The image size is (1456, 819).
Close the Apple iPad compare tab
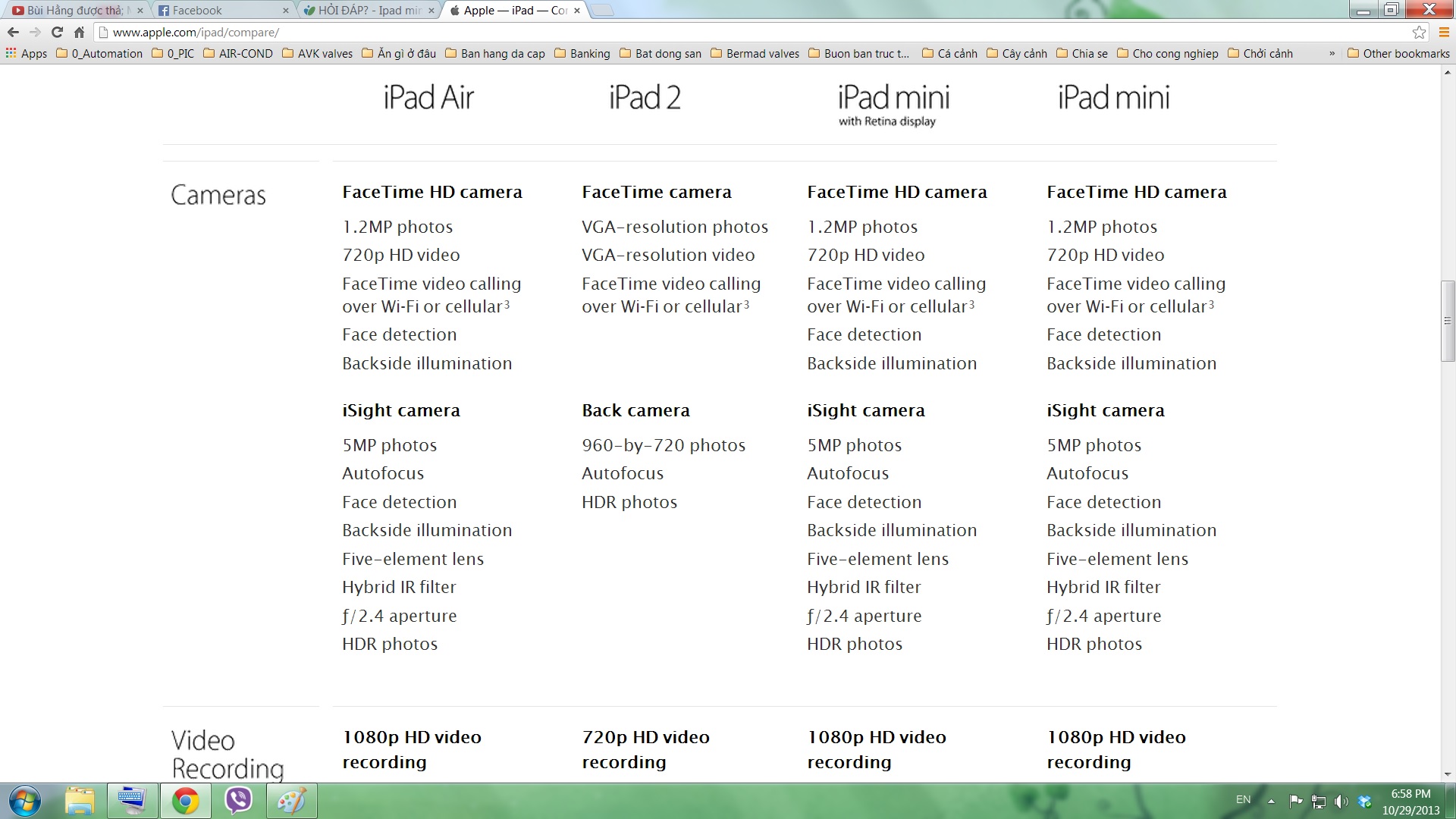(x=577, y=11)
